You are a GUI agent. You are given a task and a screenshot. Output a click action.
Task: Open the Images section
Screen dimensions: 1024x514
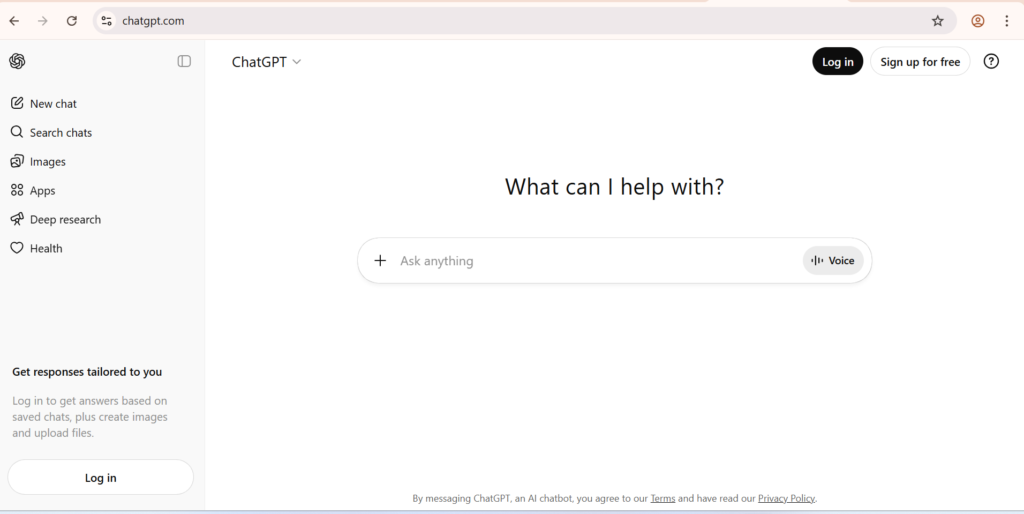tap(47, 162)
